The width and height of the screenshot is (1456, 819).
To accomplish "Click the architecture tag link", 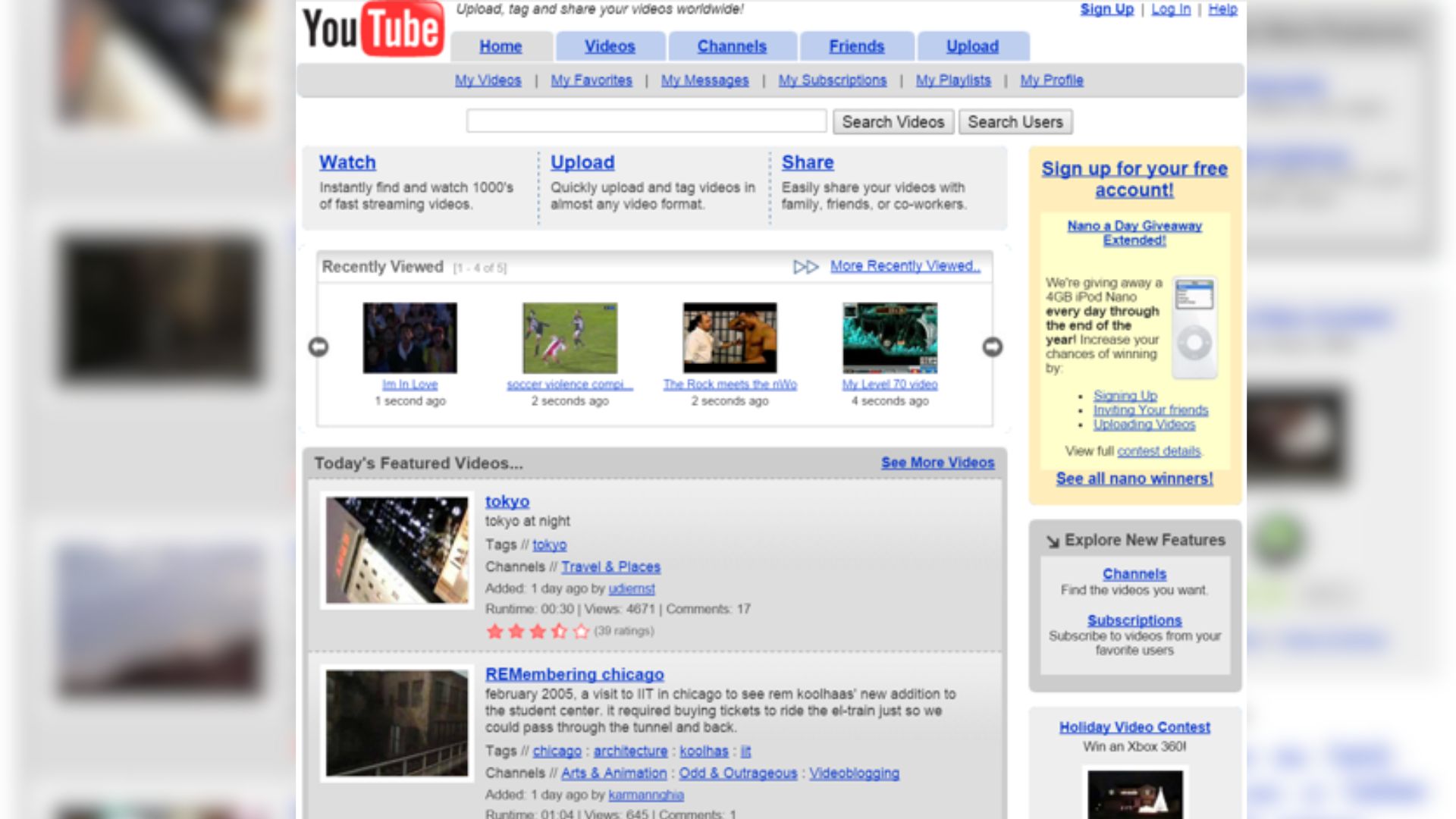I will [630, 751].
